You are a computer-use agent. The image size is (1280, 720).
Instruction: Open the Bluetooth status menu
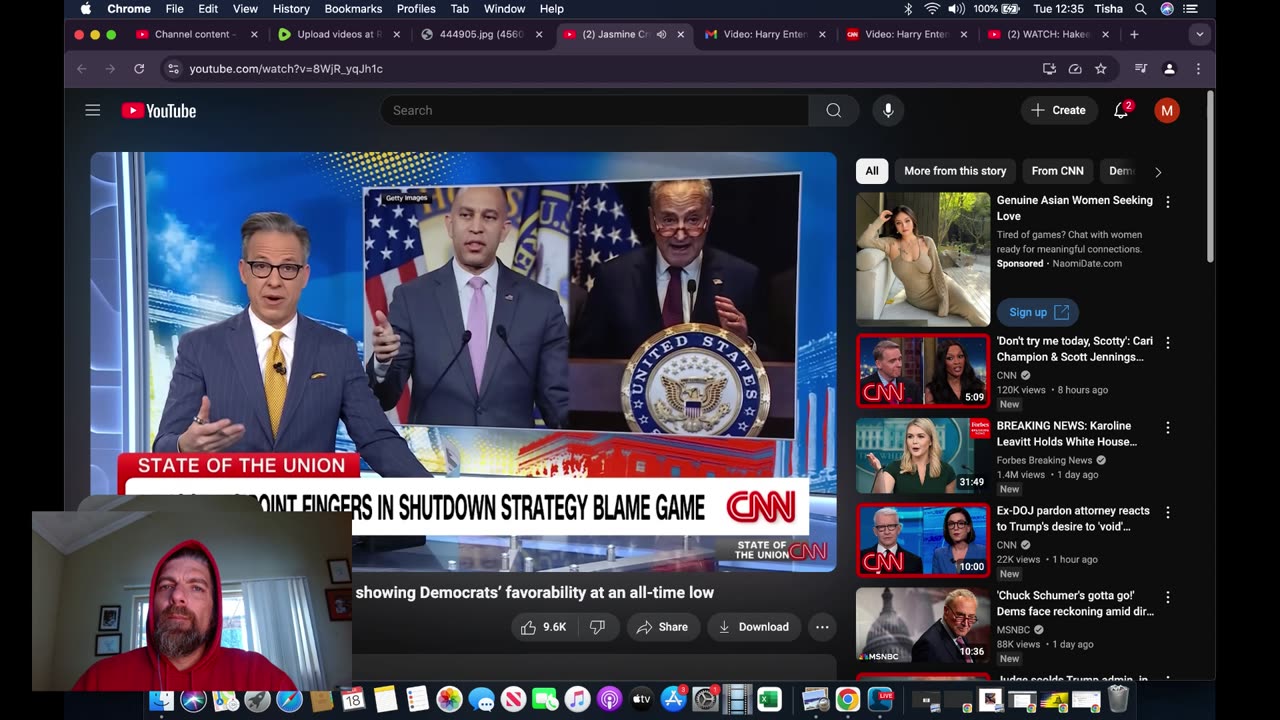pos(908,9)
